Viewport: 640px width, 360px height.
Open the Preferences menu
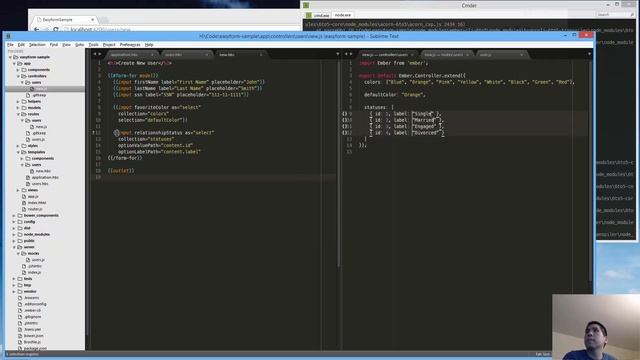pos(130,44)
